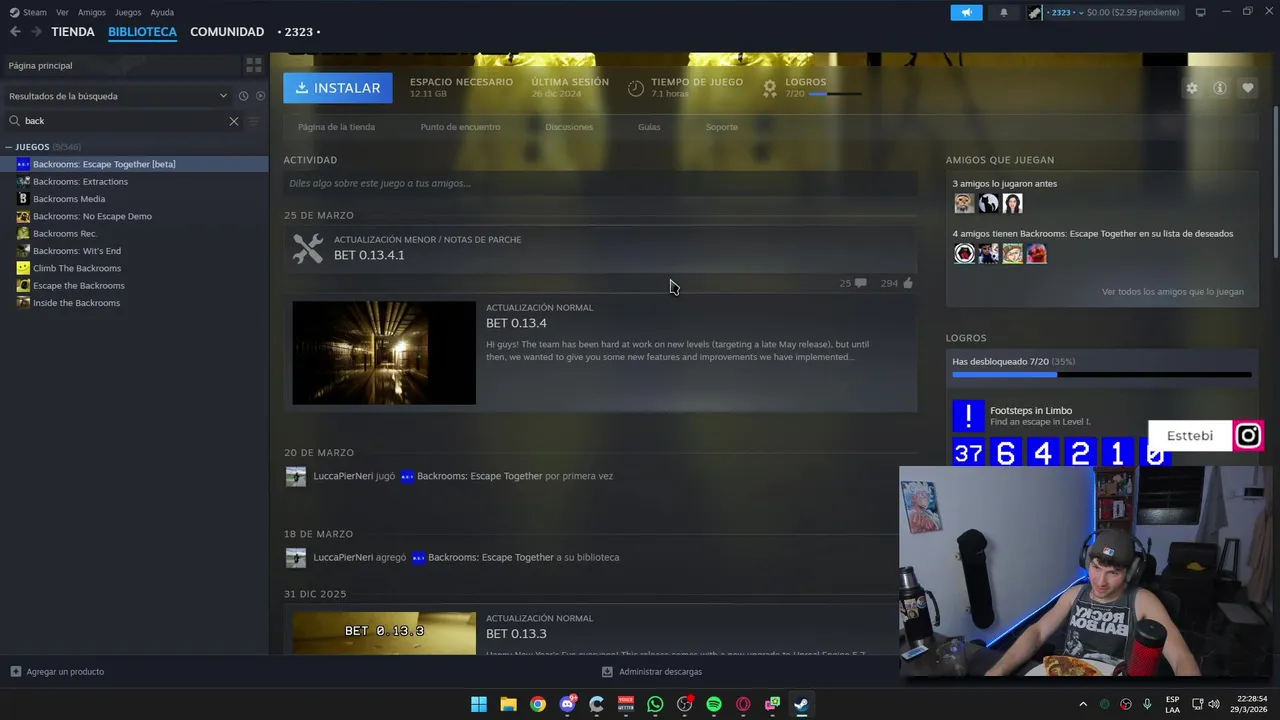
Task: Click the library search field containing 'back'
Action: (x=122, y=121)
